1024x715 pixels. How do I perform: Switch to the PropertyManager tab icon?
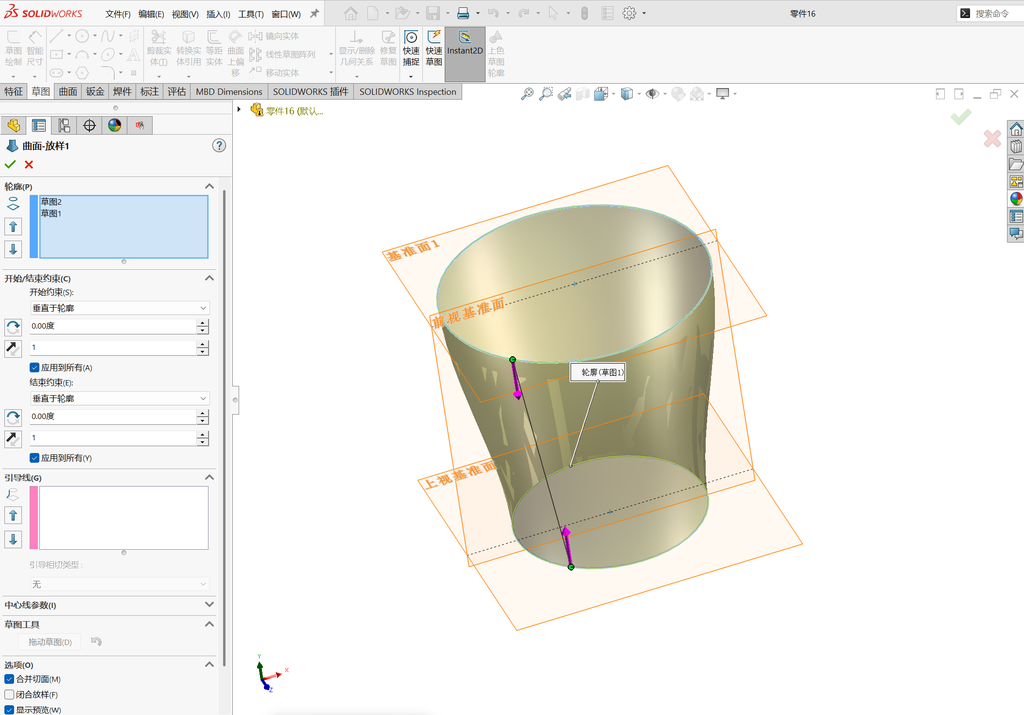tap(39, 125)
